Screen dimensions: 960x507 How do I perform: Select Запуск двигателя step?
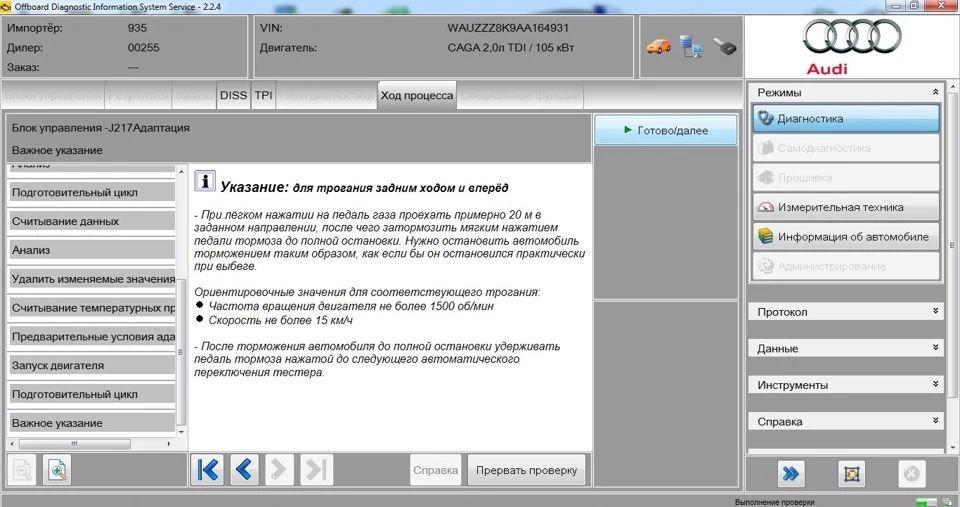[x=92, y=365]
